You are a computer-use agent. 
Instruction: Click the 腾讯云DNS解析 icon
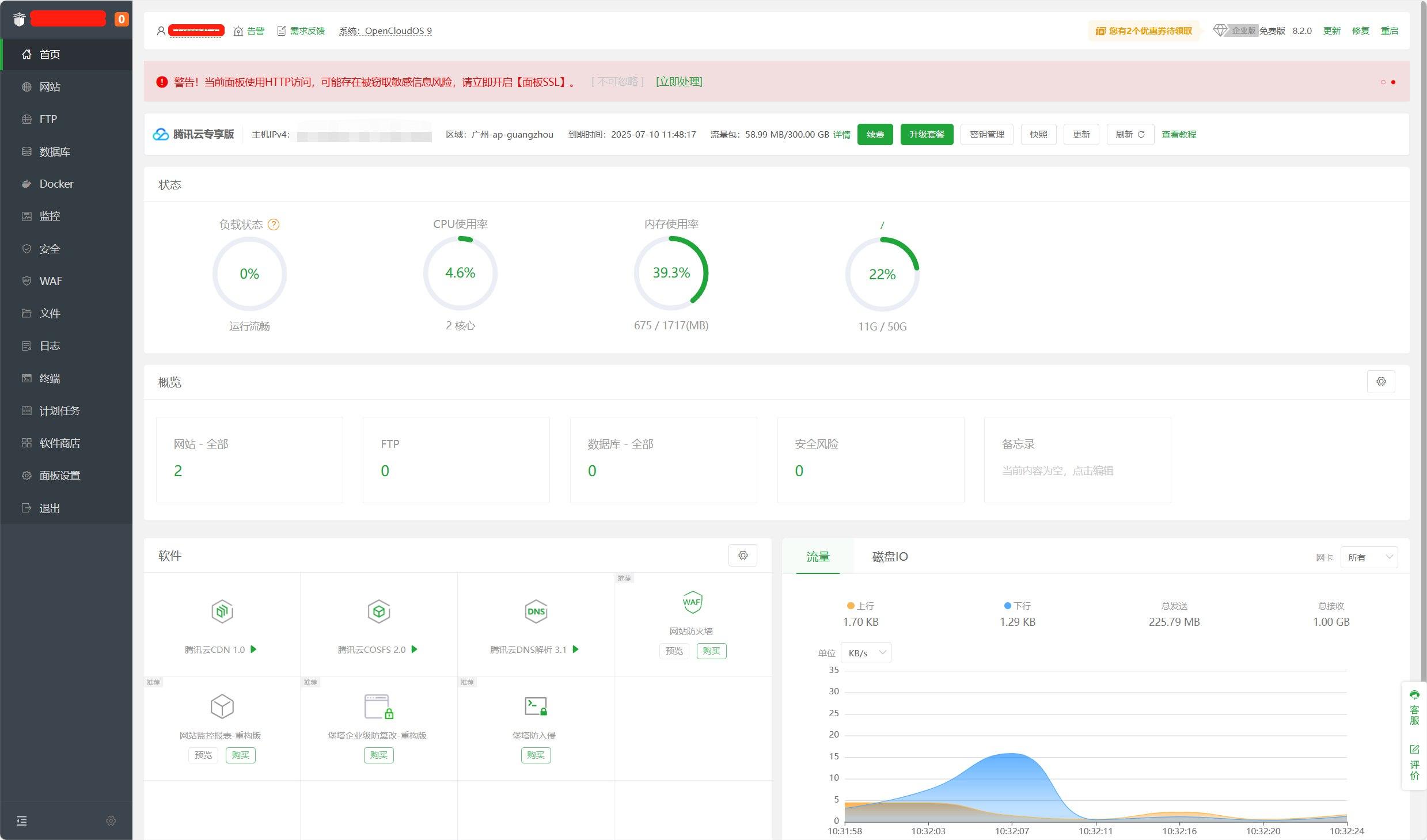pos(536,611)
